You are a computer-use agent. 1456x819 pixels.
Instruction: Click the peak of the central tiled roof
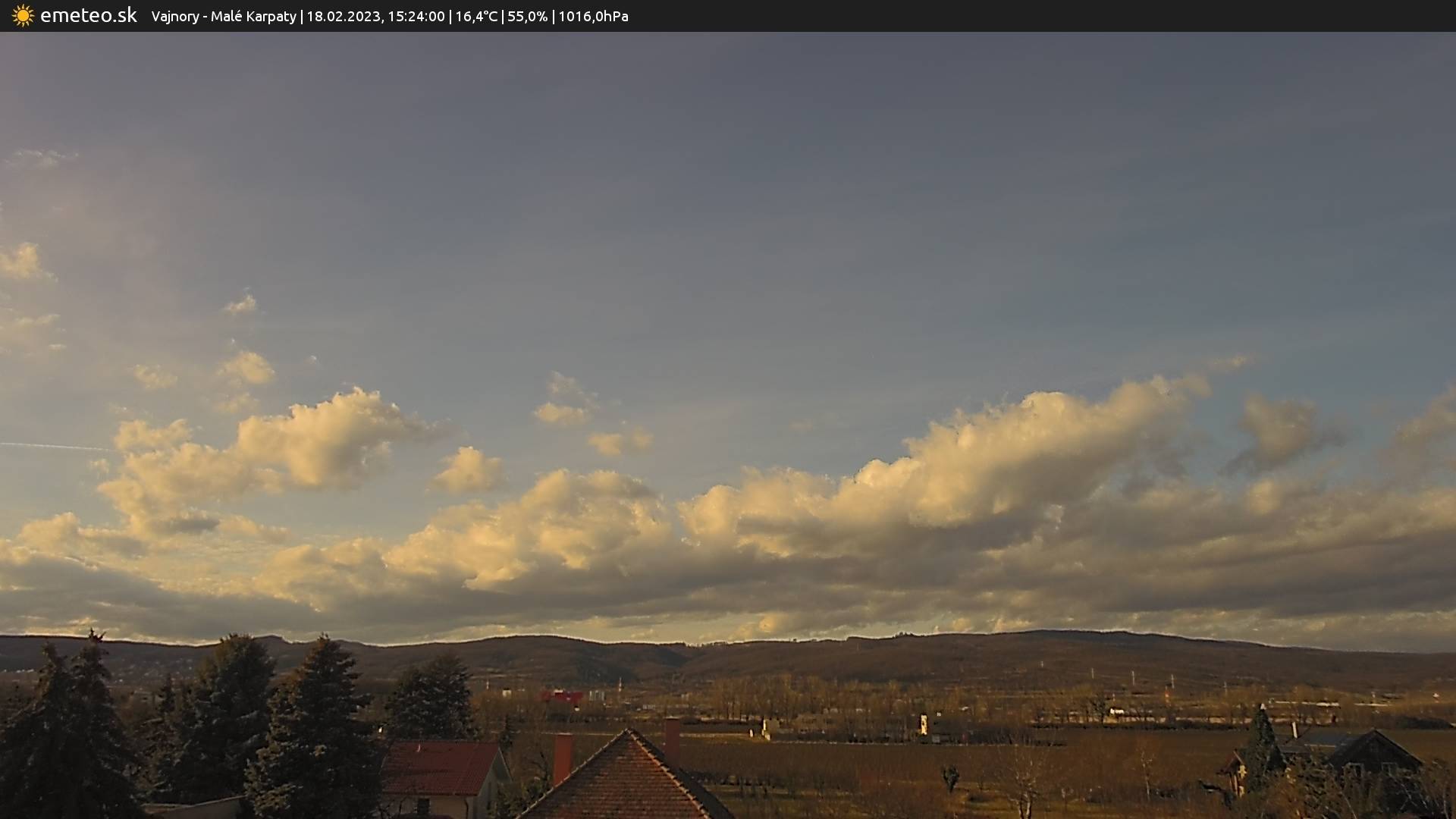(x=627, y=733)
